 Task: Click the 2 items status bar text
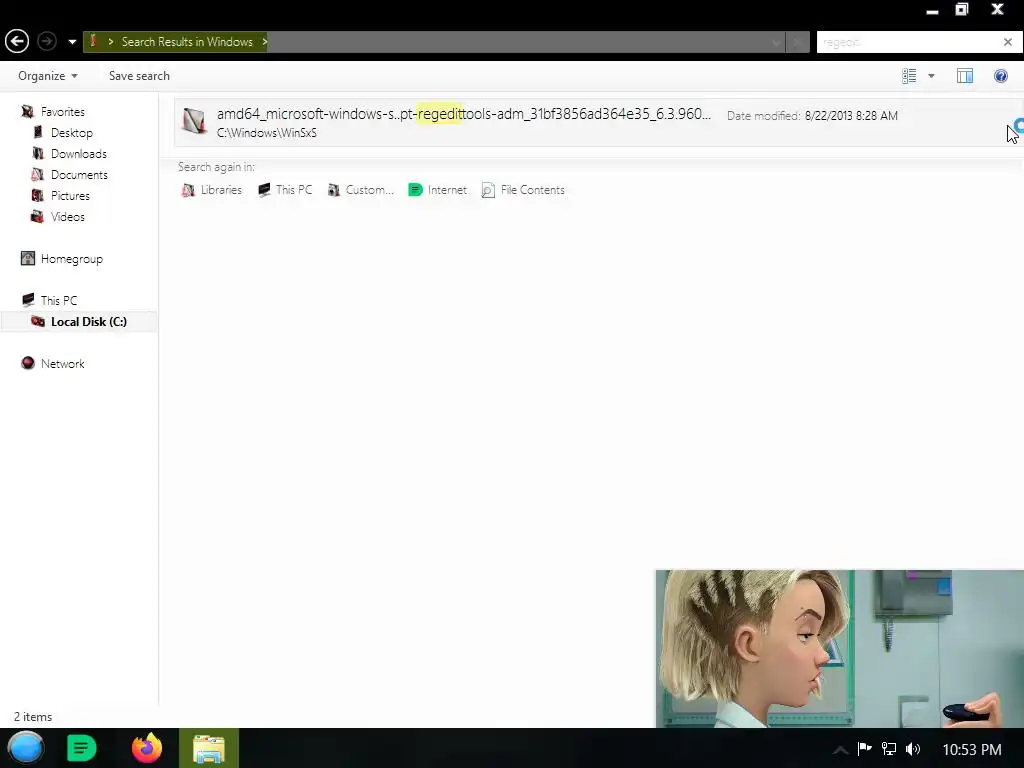point(33,716)
